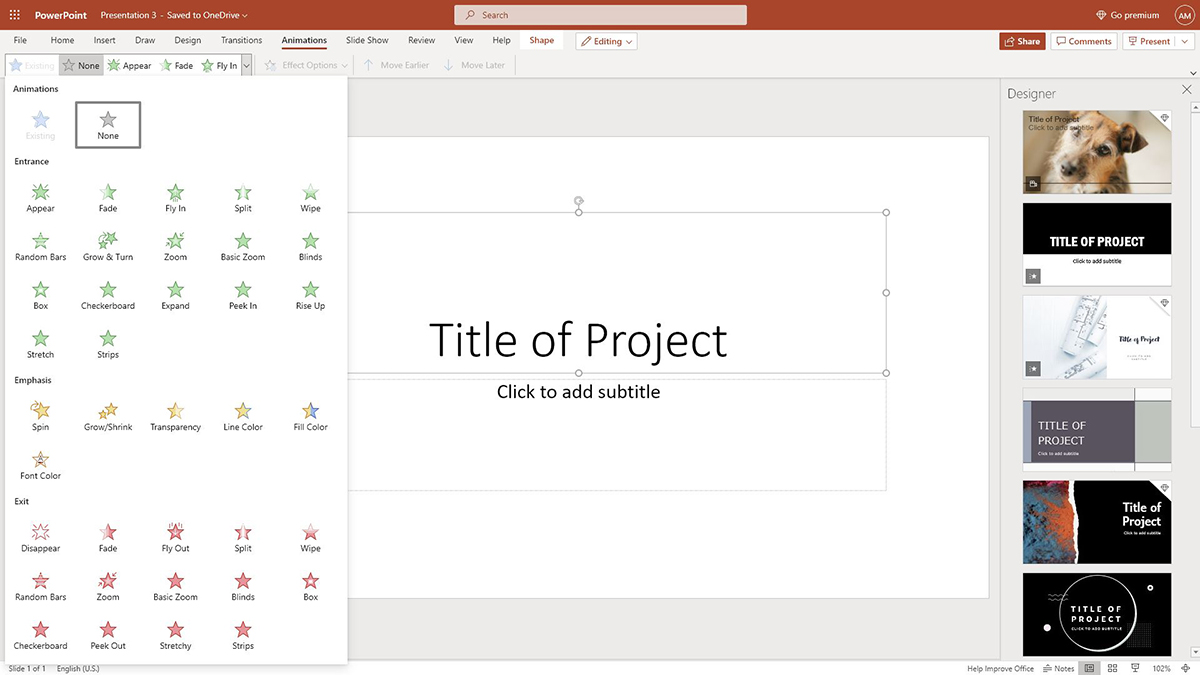
Task: Choose the dog photo design thumbnail
Action: click(1096, 152)
